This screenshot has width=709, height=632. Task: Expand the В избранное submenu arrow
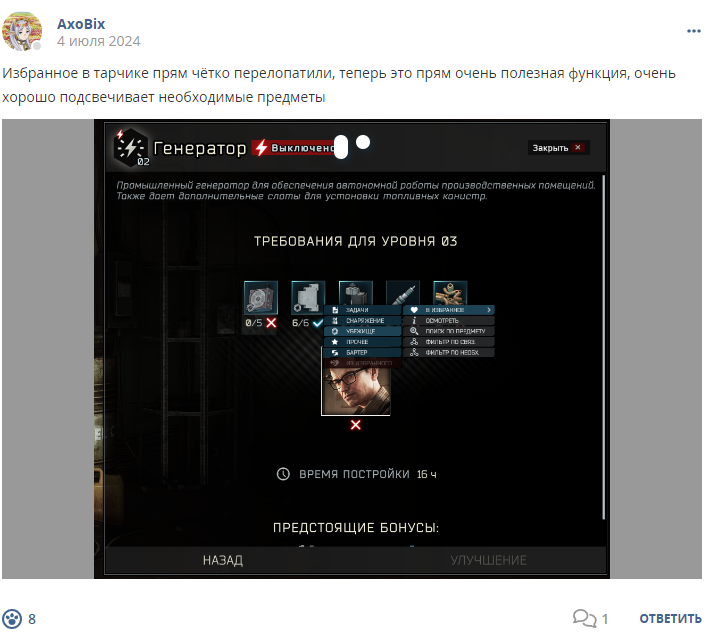click(x=489, y=310)
